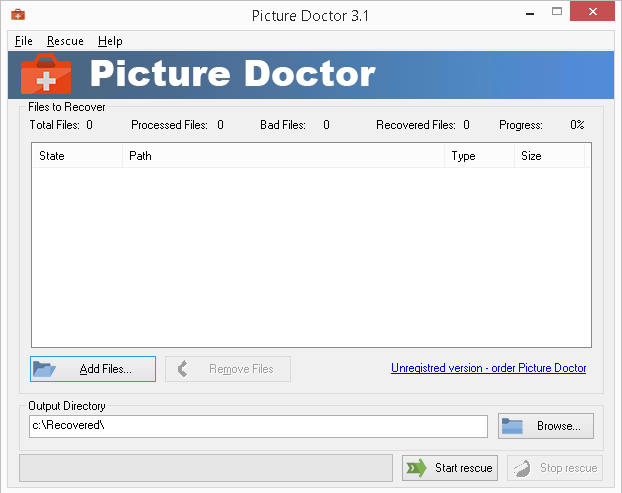
Task: Sort by the State column header
Action: tap(77, 156)
